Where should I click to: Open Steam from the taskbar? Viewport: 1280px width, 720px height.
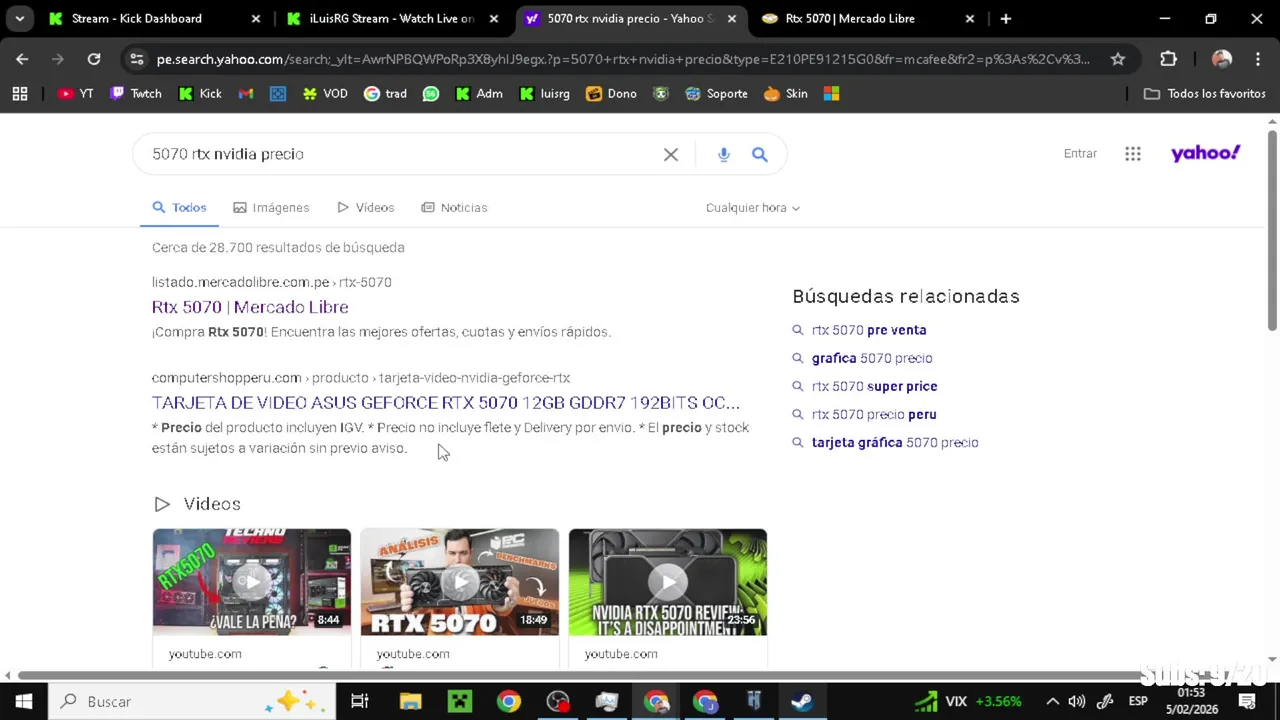coord(802,701)
